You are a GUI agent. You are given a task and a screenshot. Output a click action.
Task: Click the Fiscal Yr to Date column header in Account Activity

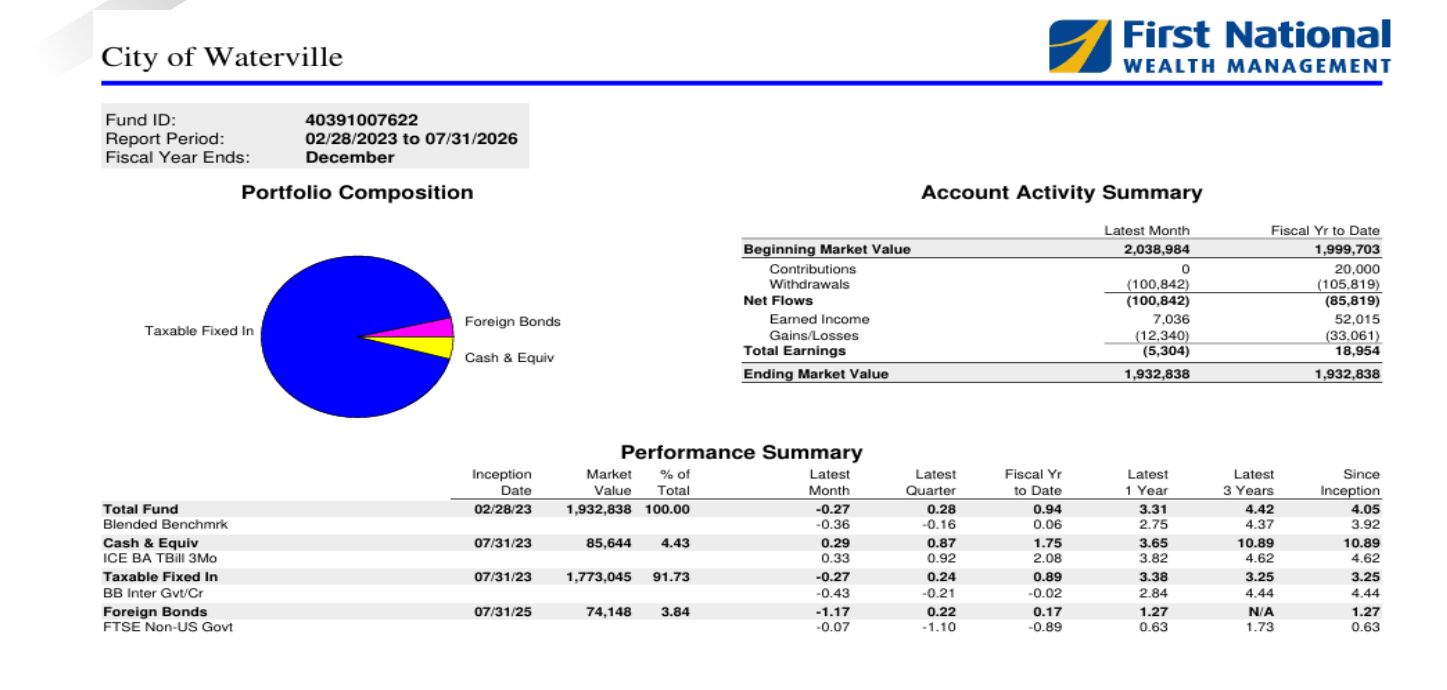tap(1325, 231)
